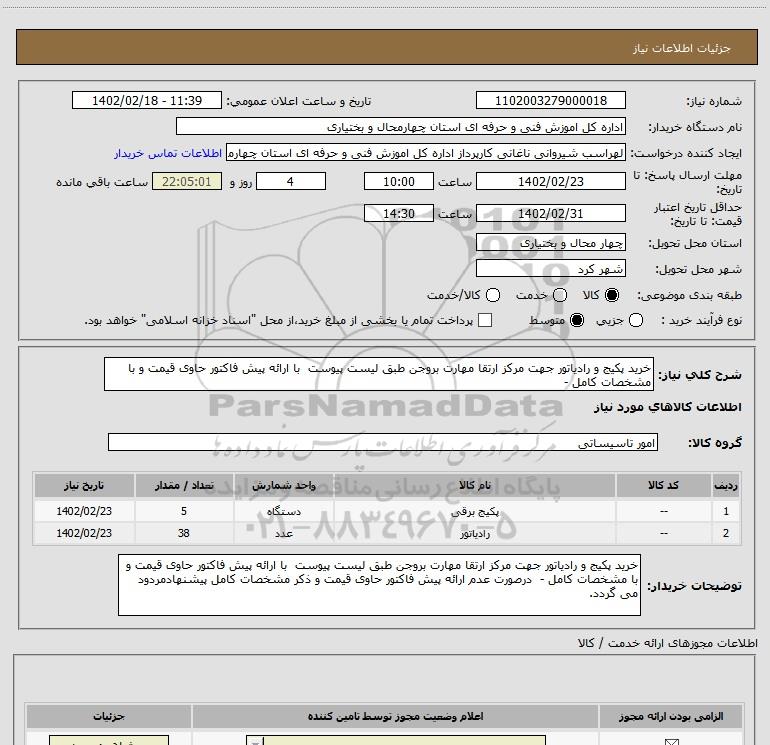Click the response deadline time 10:00 field

coord(399,182)
